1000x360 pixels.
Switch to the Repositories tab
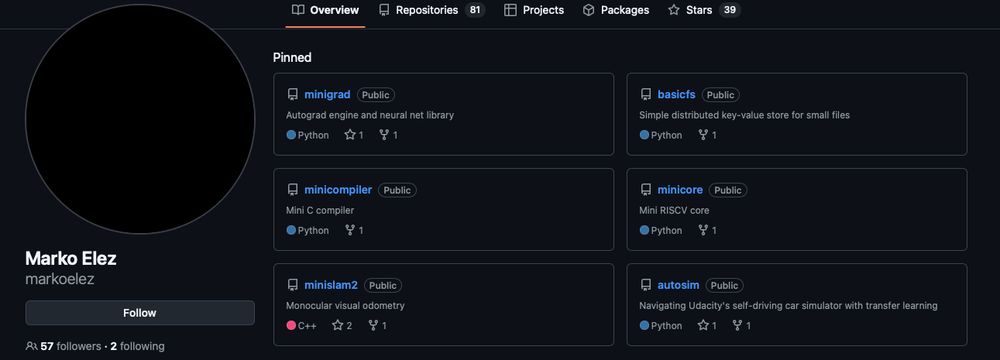432,10
